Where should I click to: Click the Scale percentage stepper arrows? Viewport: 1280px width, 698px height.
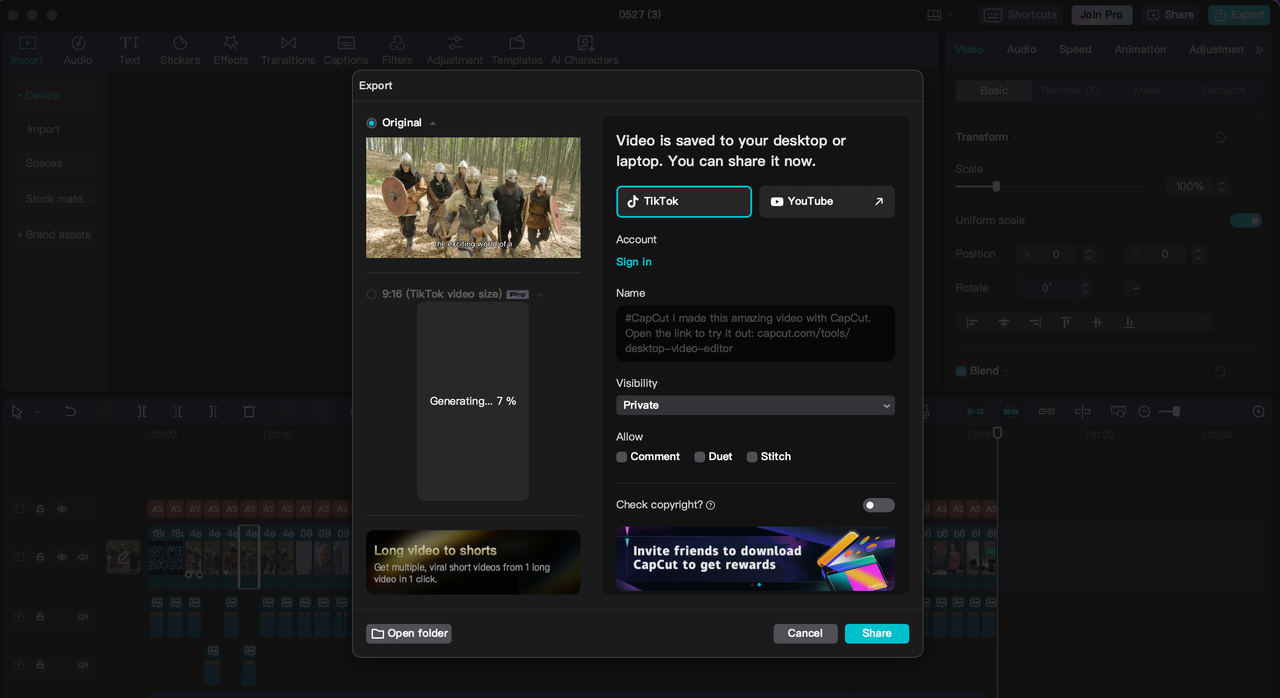1222,187
